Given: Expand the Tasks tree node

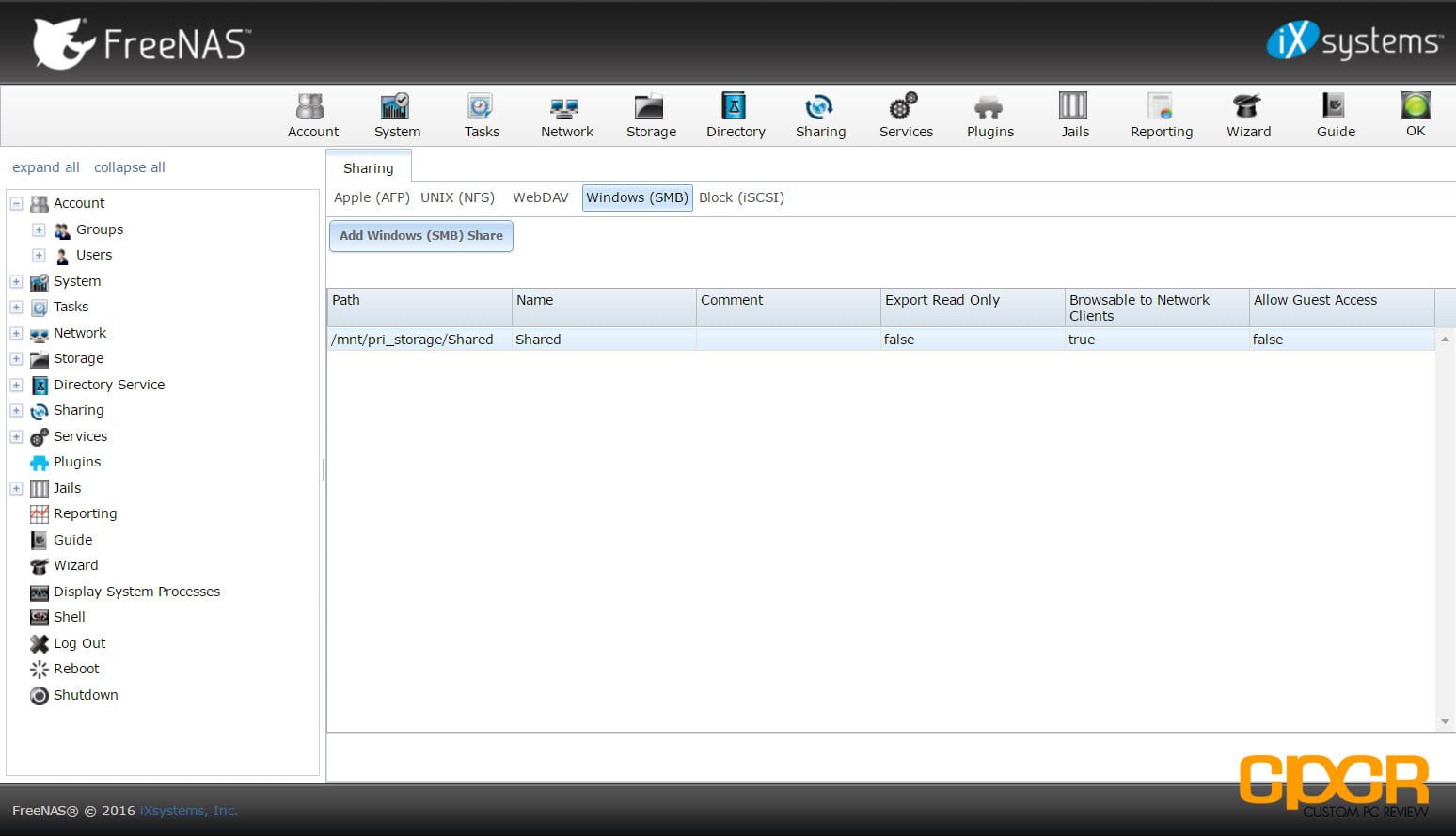Looking at the screenshot, I should 16,307.
